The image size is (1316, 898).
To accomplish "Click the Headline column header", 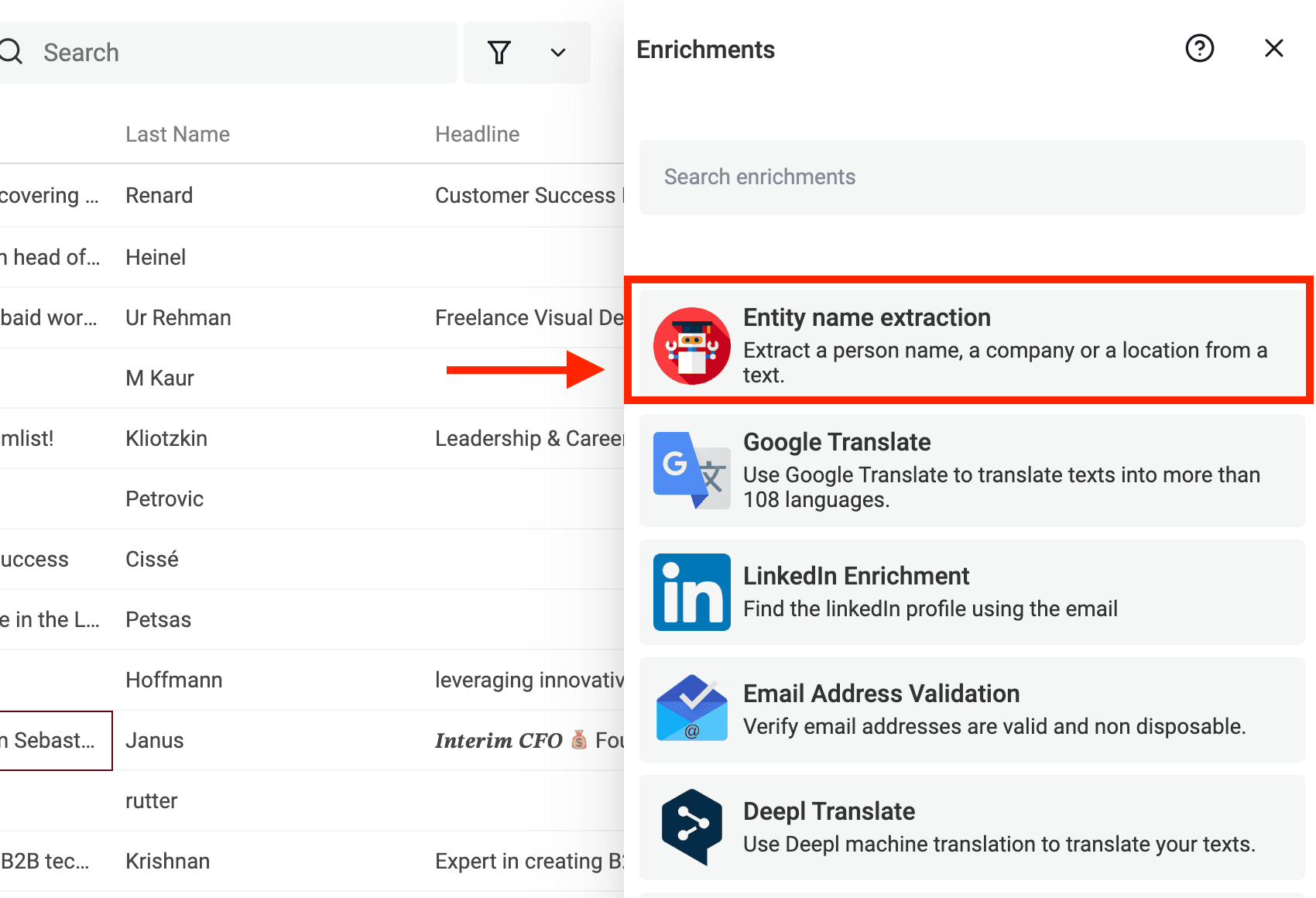I will (478, 135).
